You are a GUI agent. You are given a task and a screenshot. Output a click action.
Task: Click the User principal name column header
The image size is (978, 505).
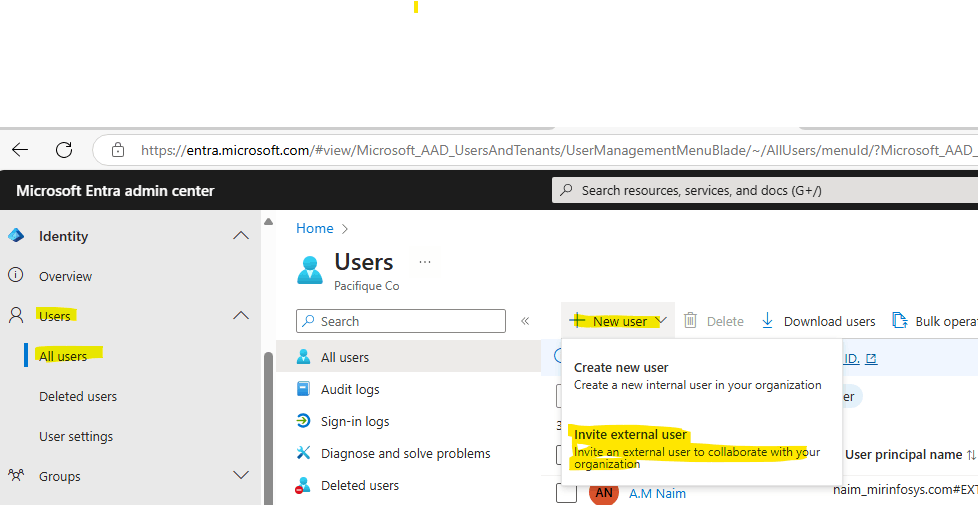click(x=904, y=455)
